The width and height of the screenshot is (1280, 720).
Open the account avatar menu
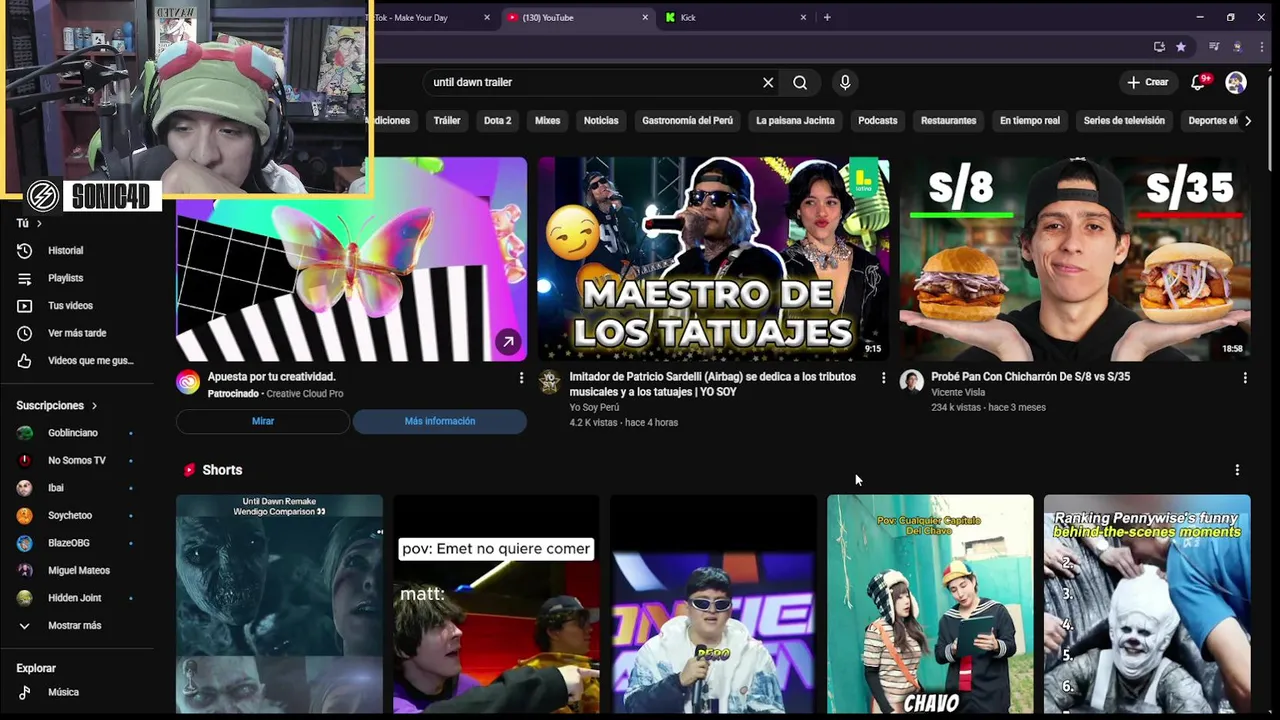[1236, 83]
